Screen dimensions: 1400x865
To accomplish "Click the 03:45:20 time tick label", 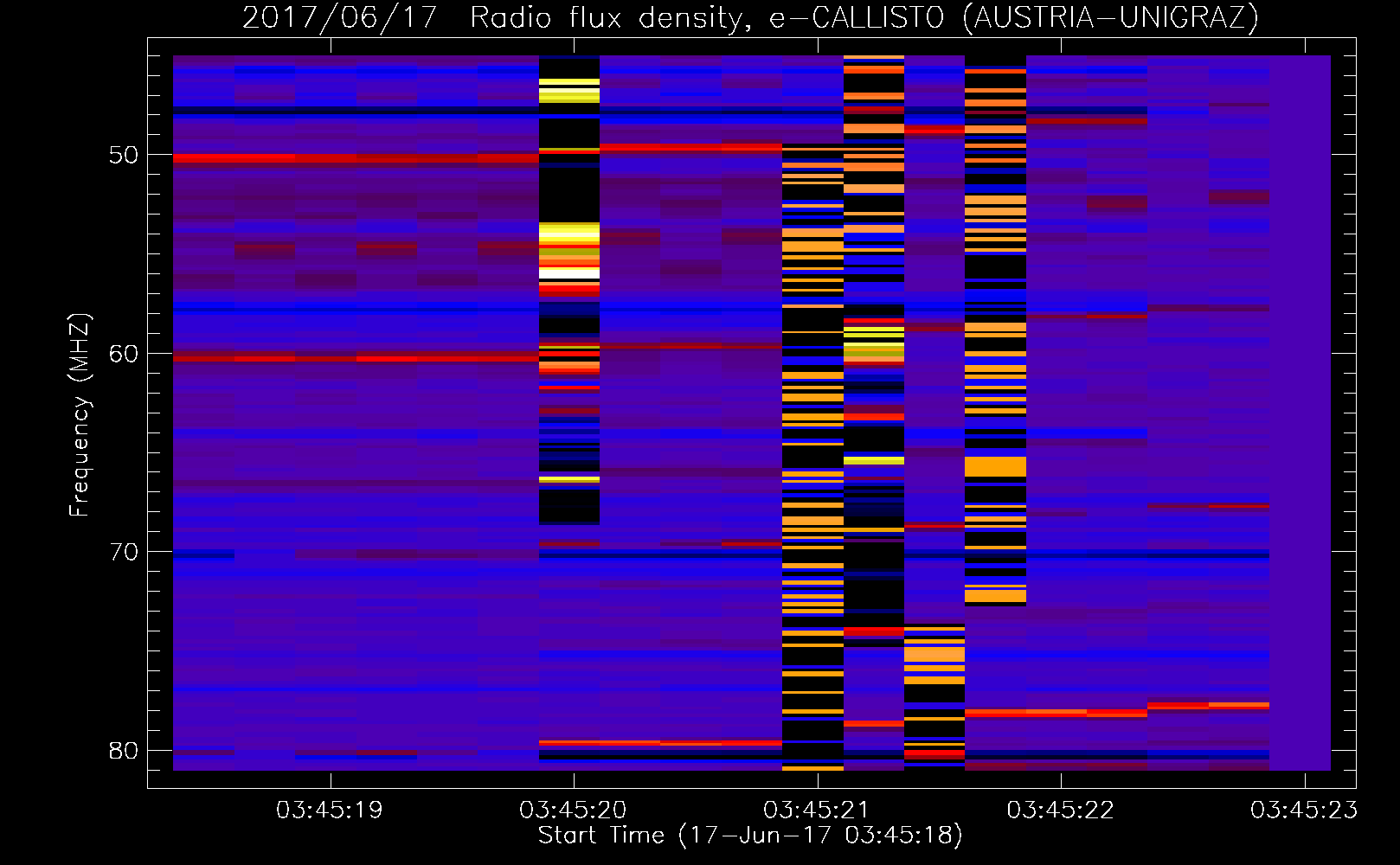I will click(573, 811).
